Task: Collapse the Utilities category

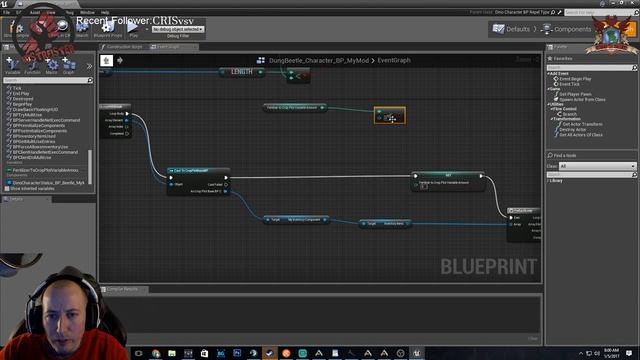Action: 549,104
